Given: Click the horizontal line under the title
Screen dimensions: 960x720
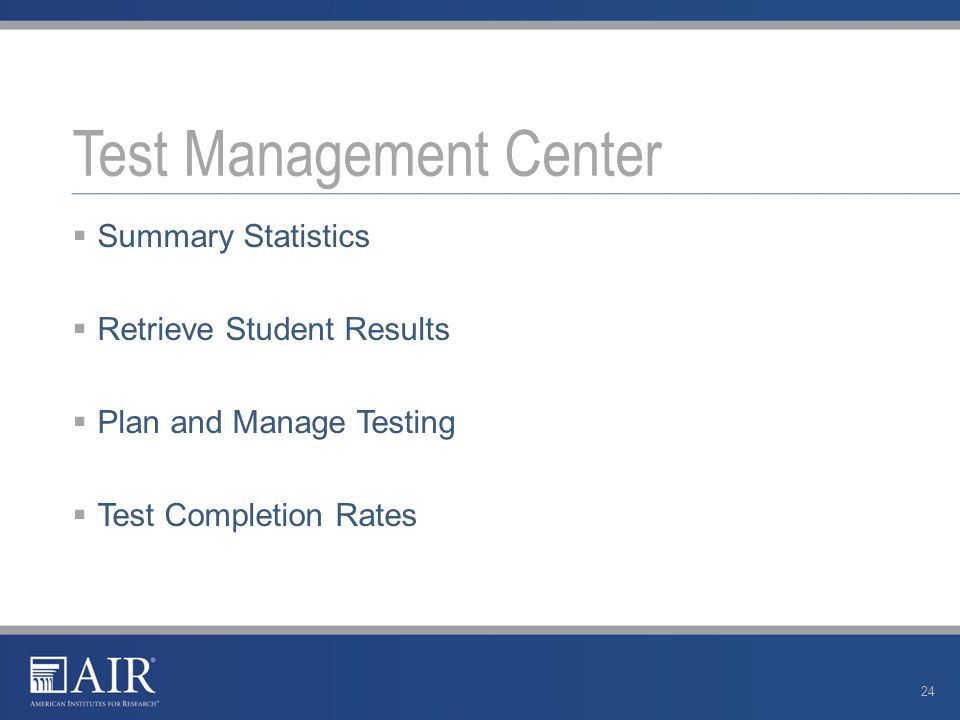Looking at the screenshot, I should coord(516,193).
